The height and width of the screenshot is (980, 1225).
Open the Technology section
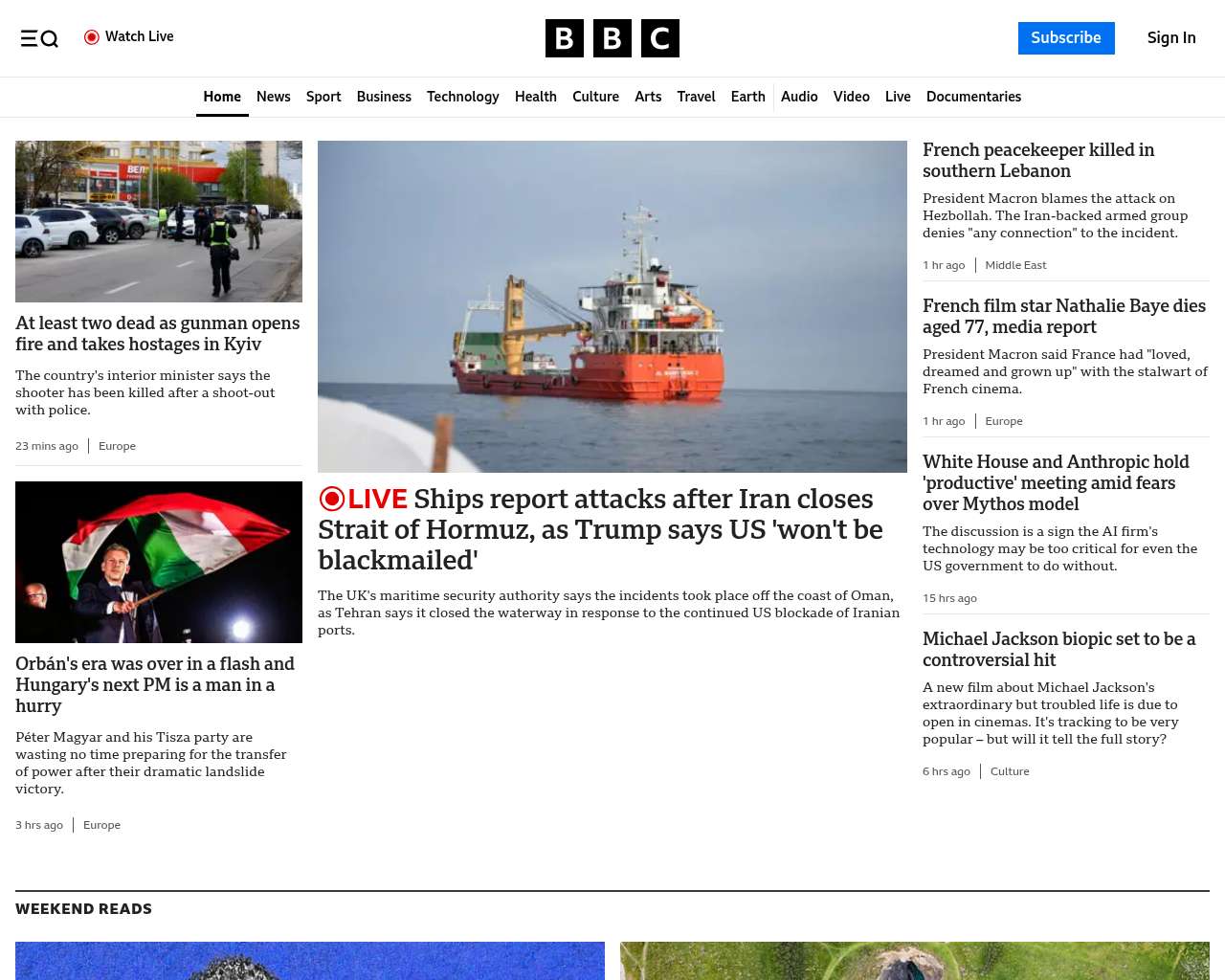(x=463, y=97)
